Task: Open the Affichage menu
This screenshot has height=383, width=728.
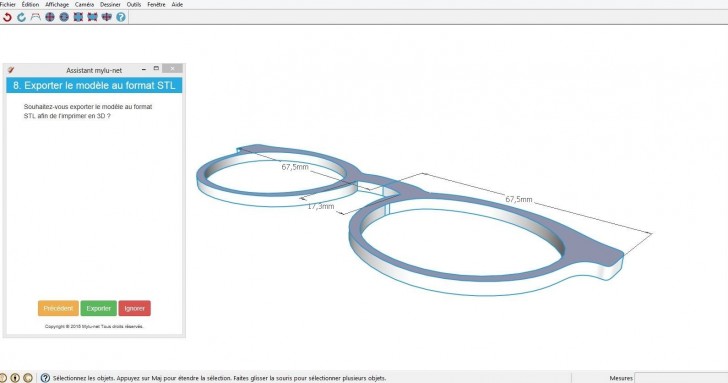Action: [57, 4]
